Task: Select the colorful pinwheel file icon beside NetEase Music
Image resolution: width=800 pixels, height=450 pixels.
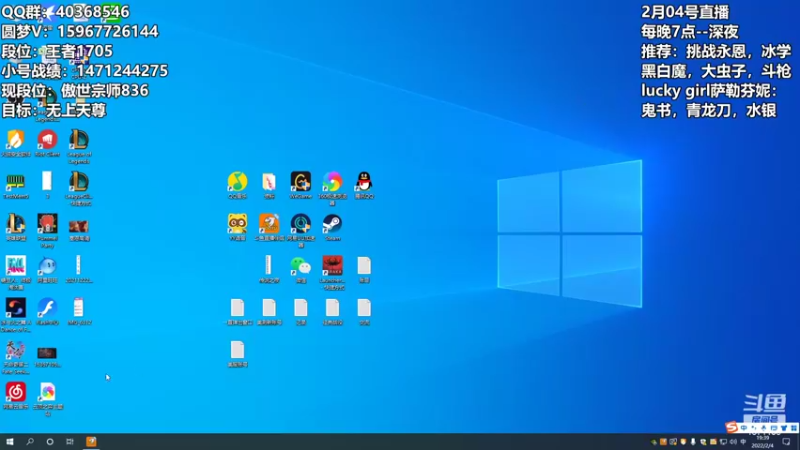Action: [x=47, y=392]
